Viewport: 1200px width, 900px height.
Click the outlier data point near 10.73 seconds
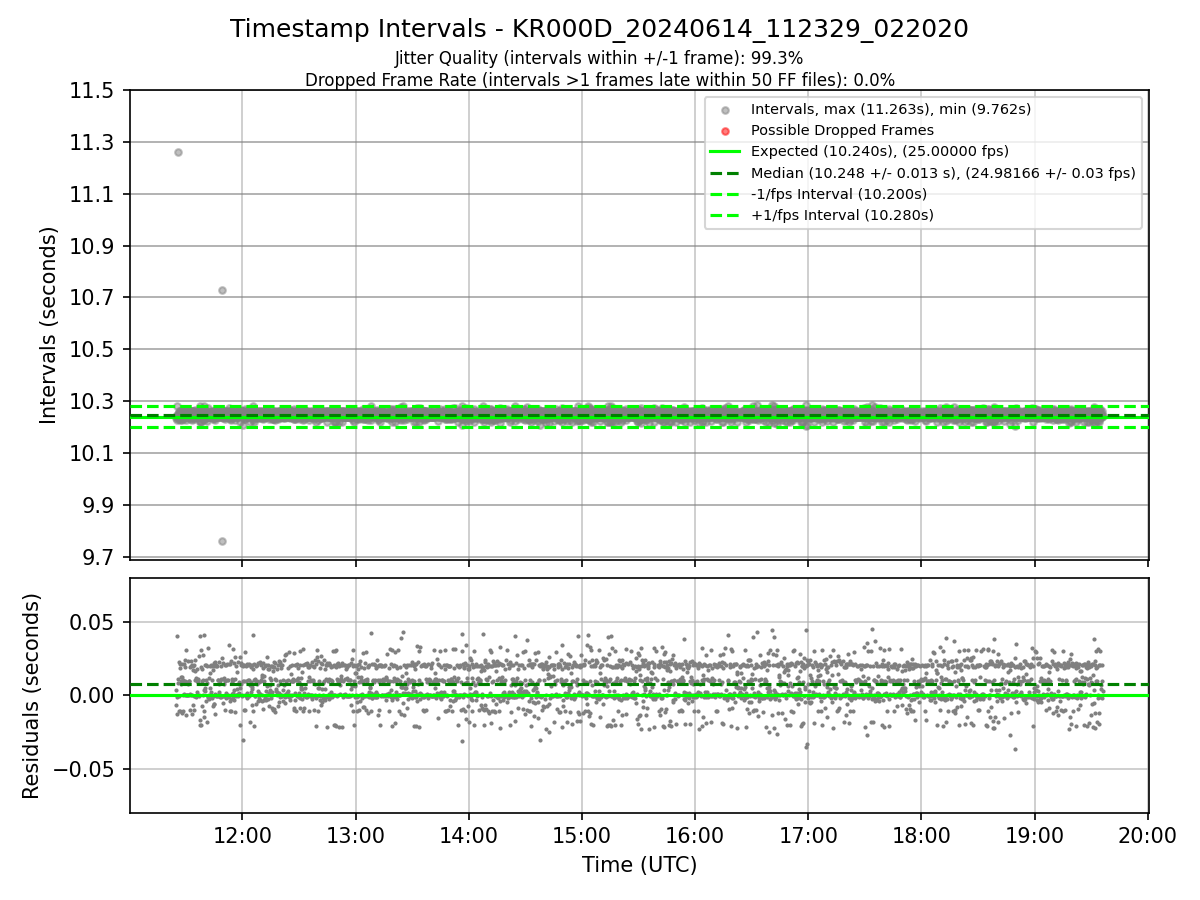click(x=222, y=290)
